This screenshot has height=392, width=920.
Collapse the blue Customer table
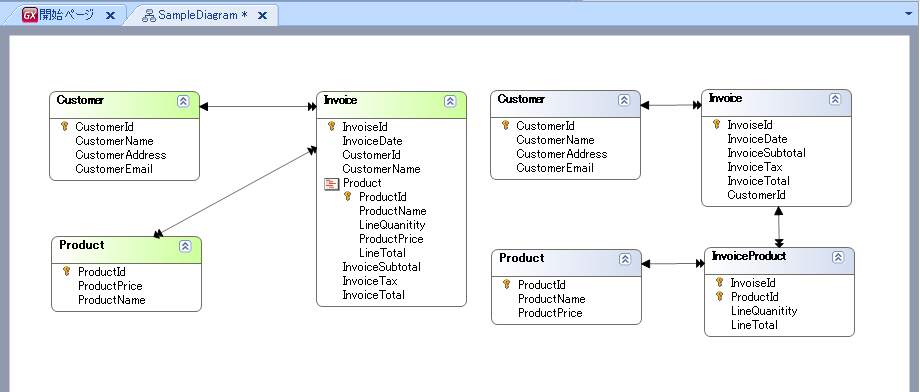pos(624,100)
